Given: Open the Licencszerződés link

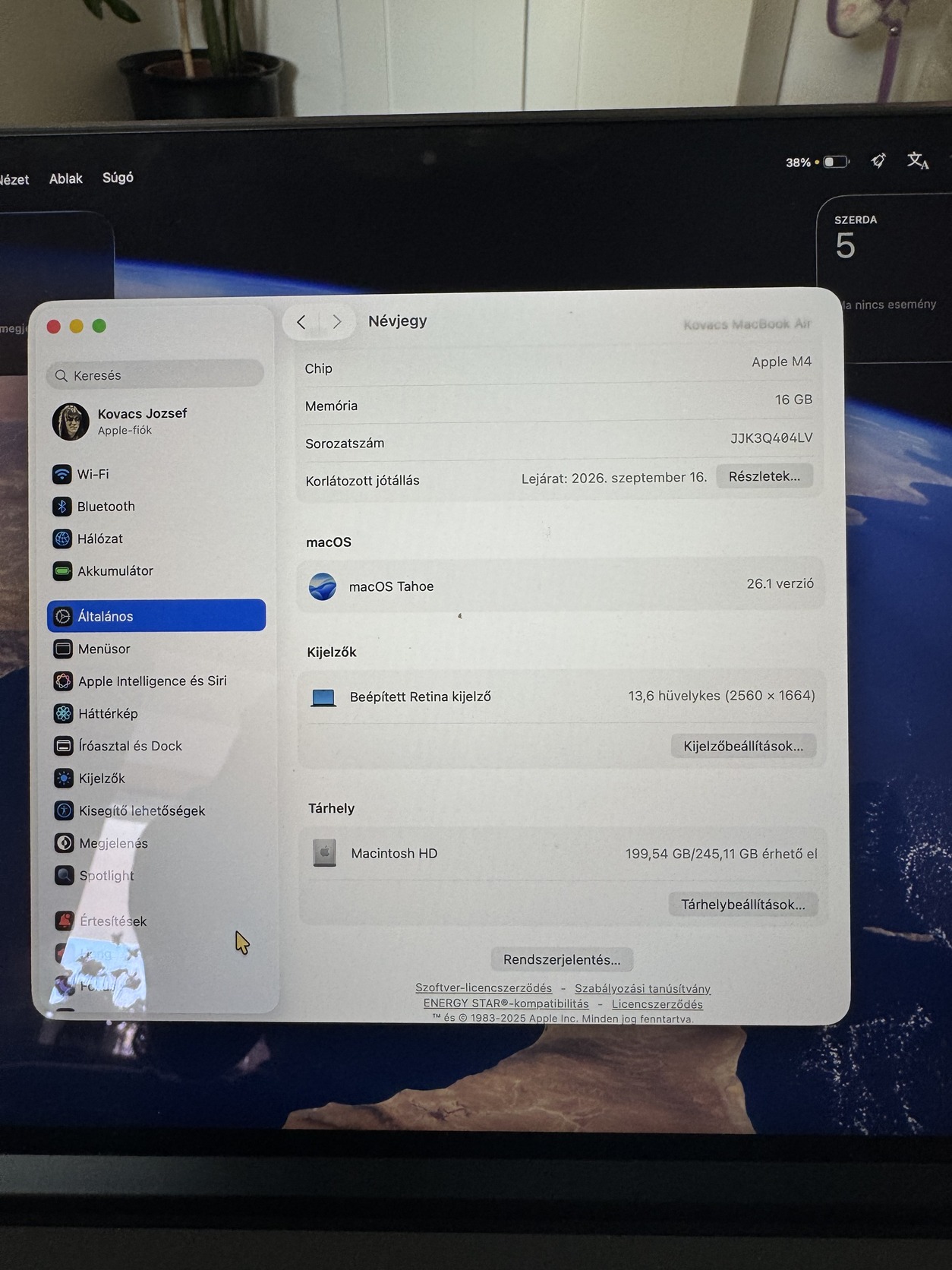Looking at the screenshot, I should pos(657,1004).
